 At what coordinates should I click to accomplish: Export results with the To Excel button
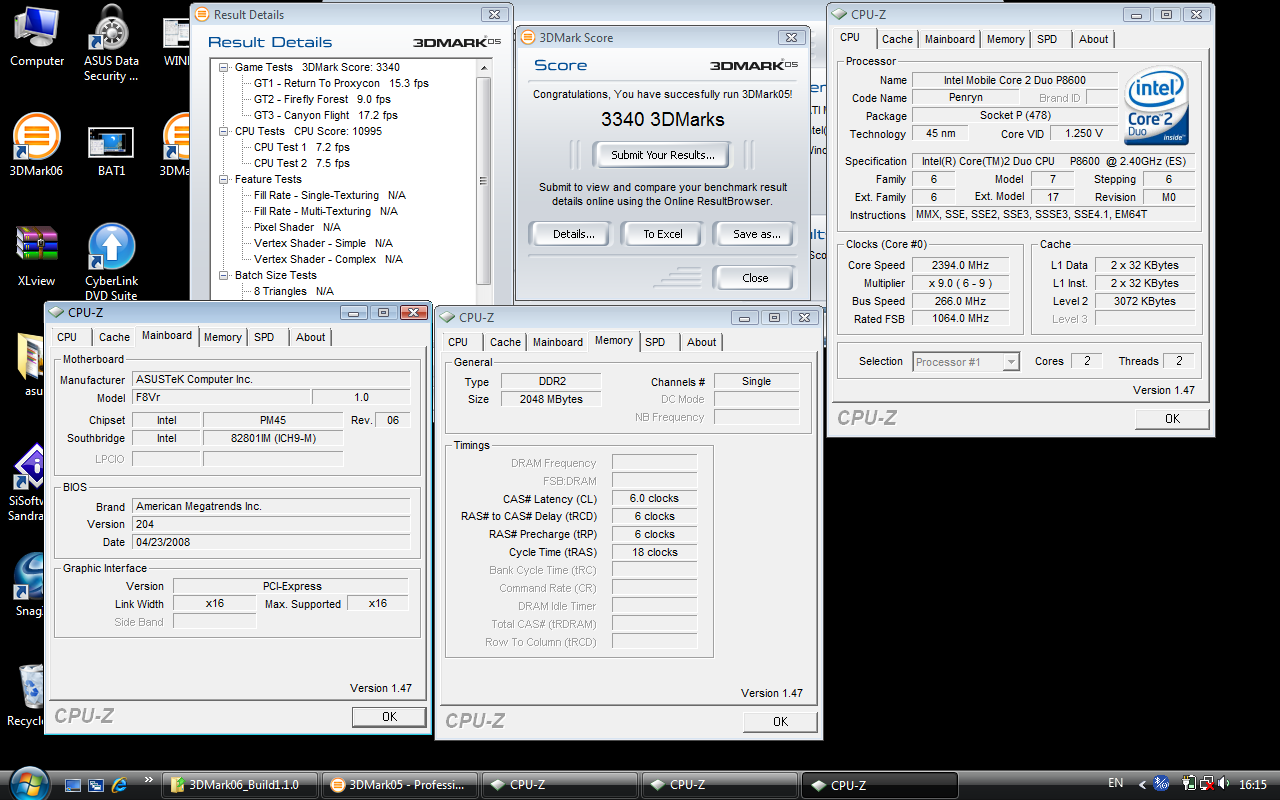click(x=663, y=234)
